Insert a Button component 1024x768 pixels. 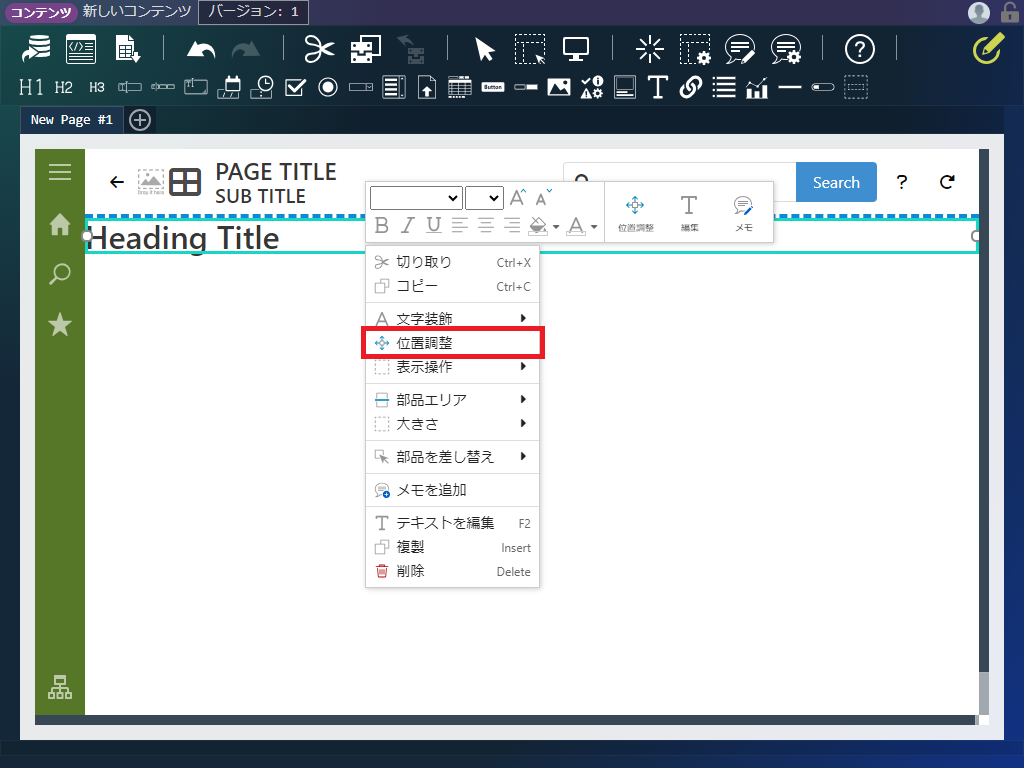click(x=493, y=87)
